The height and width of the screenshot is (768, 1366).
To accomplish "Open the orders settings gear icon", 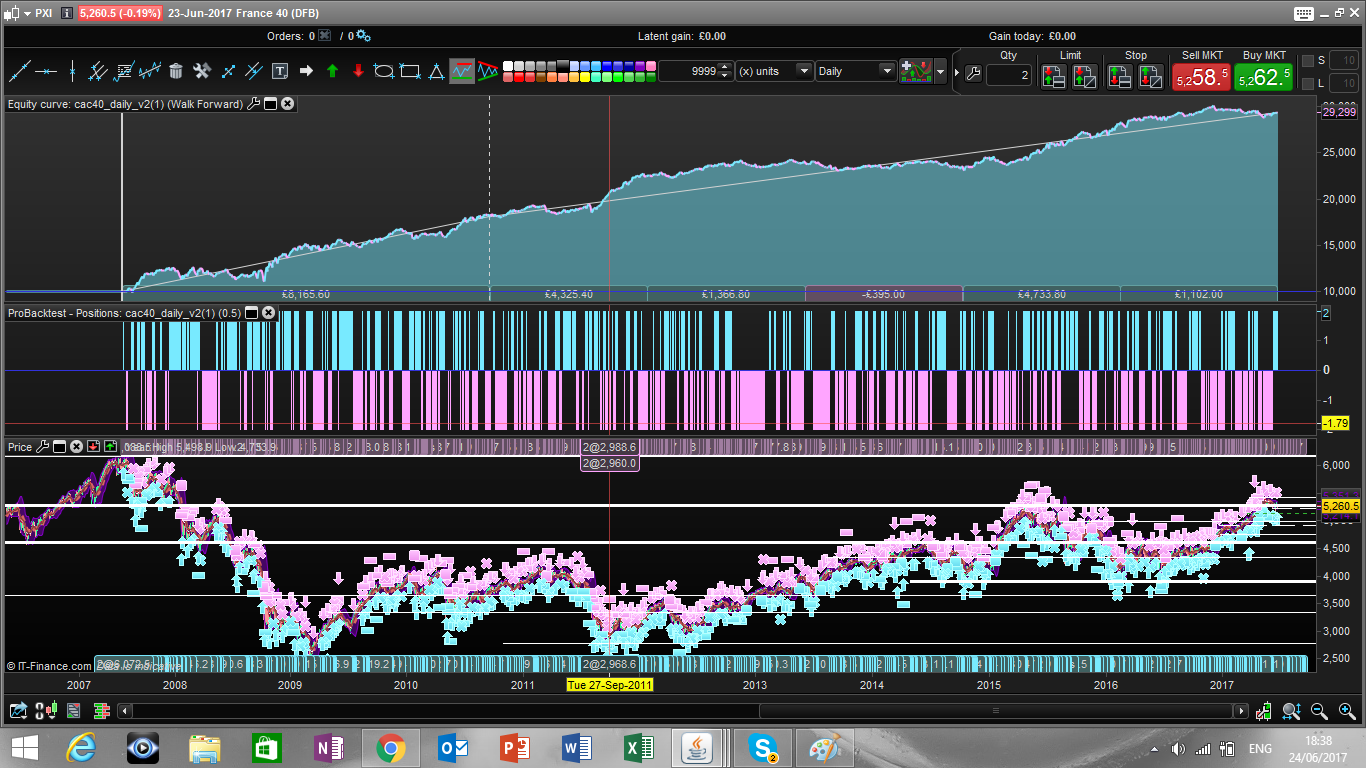I will click(x=363, y=36).
